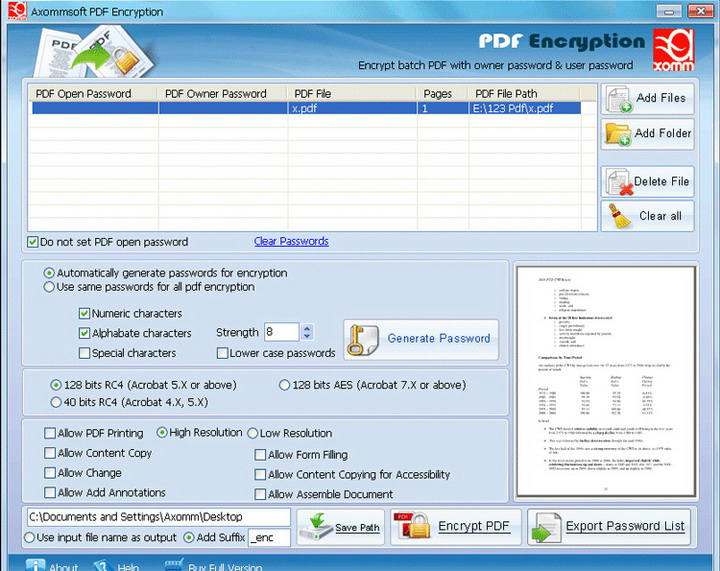Enable Allow Change
The height and width of the screenshot is (571, 720).
tap(50, 473)
